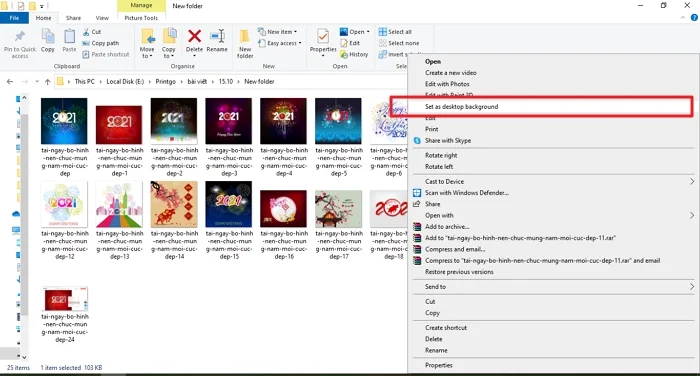Select thumbnail cuc-dep-1 red 2021 image
700x376 pixels.
[119, 125]
